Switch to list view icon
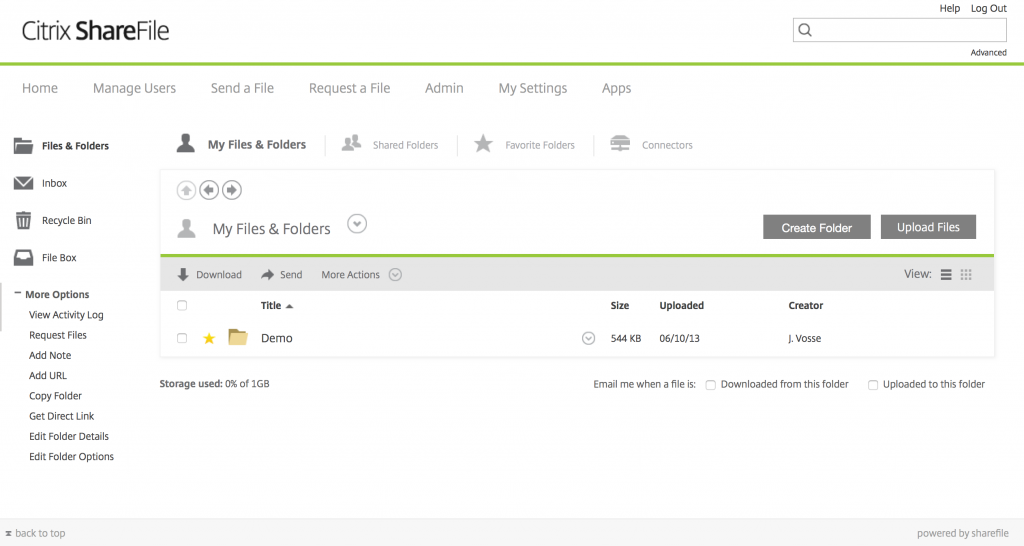Viewport: 1024px width, 546px height. pos(946,275)
